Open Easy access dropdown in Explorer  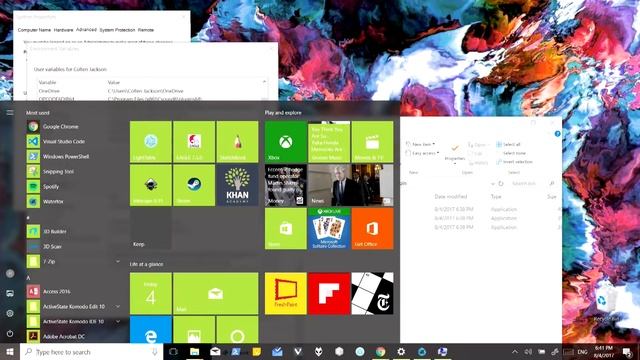click(422, 153)
